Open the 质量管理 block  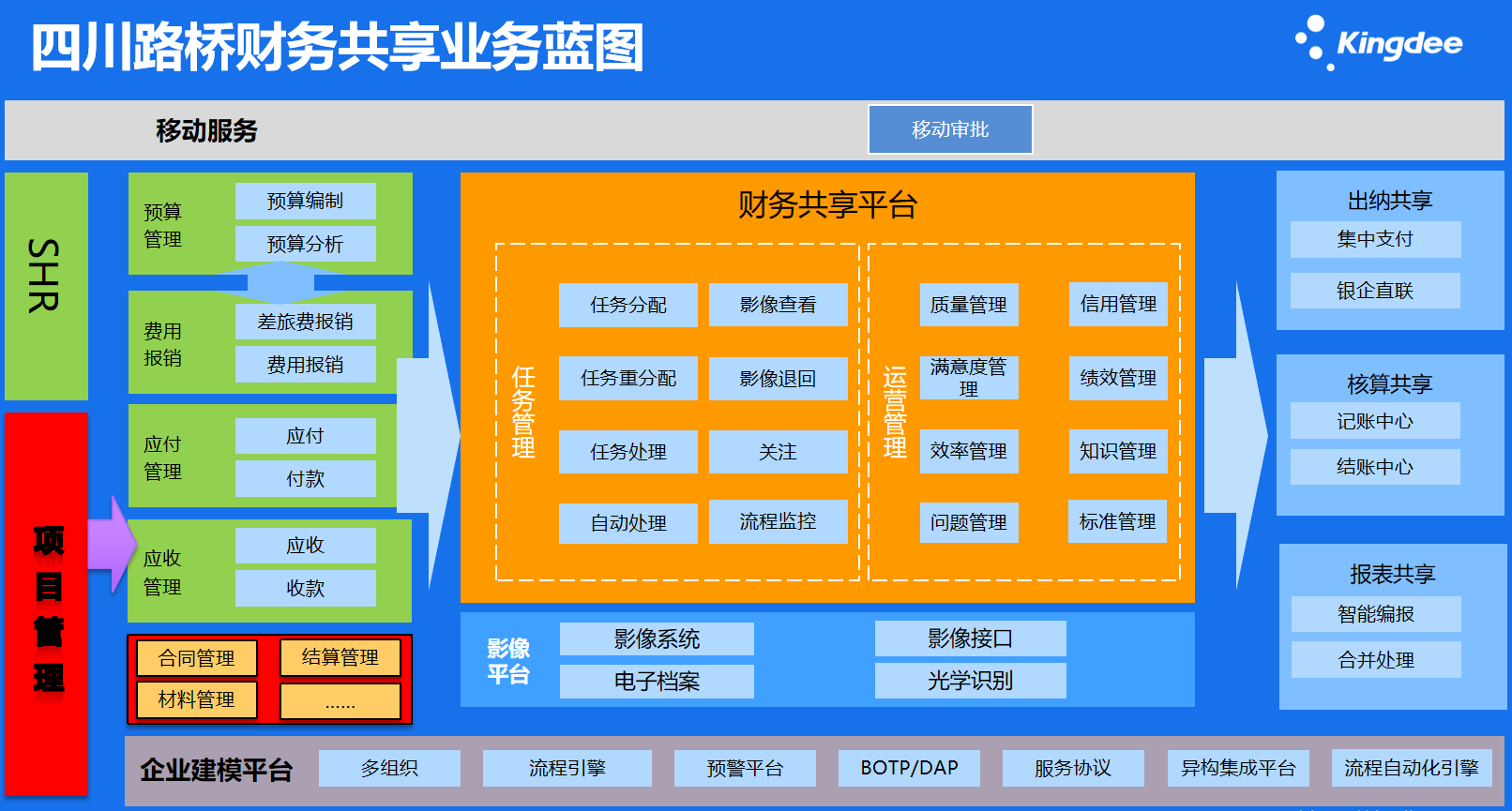click(x=968, y=305)
